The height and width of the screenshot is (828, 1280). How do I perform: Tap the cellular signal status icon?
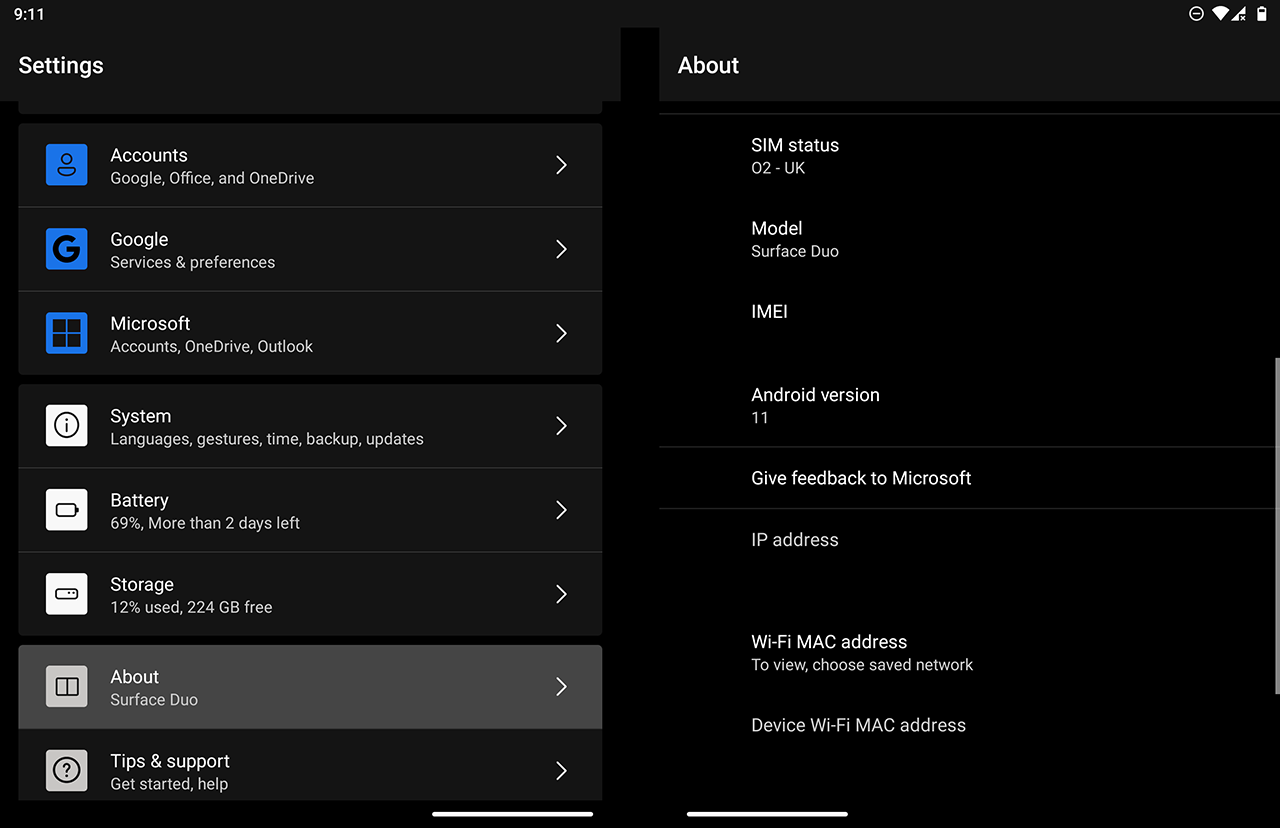(x=1239, y=14)
